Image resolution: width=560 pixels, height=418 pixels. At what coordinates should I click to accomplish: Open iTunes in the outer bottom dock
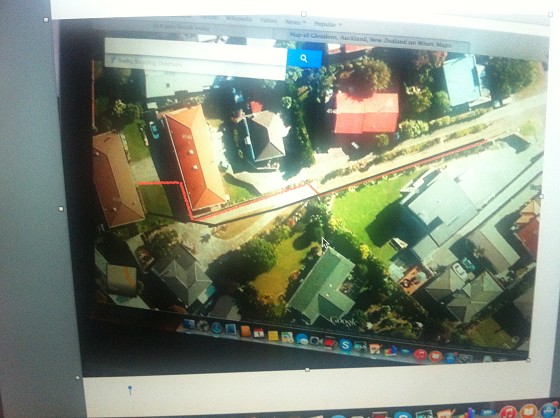pos(508,412)
